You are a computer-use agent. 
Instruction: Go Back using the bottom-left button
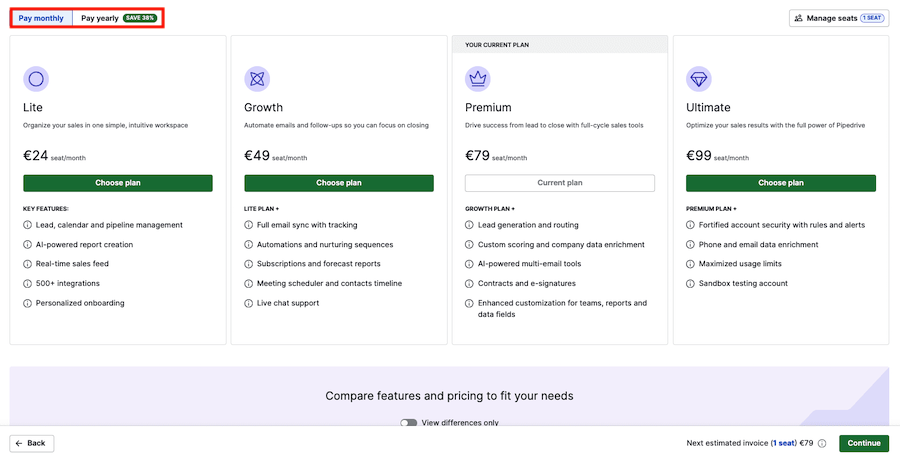click(32, 443)
